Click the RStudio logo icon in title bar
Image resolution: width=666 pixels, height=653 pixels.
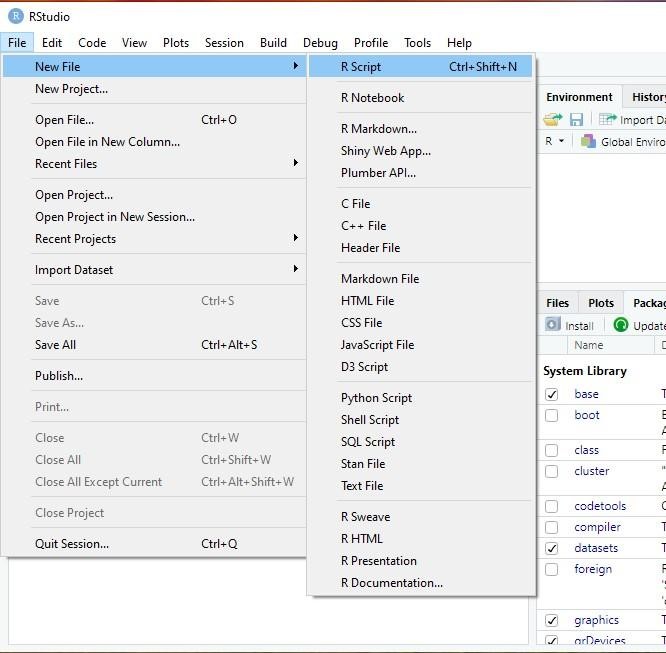(x=16, y=16)
